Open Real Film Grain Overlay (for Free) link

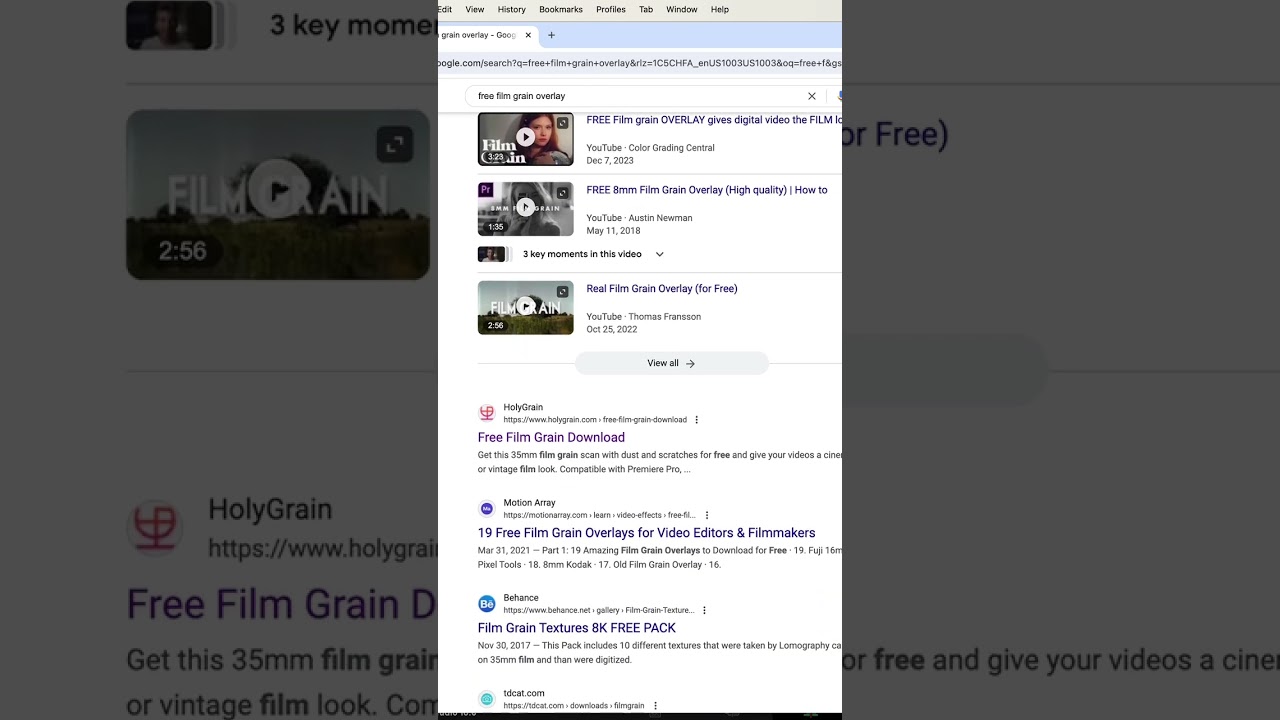tap(662, 289)
